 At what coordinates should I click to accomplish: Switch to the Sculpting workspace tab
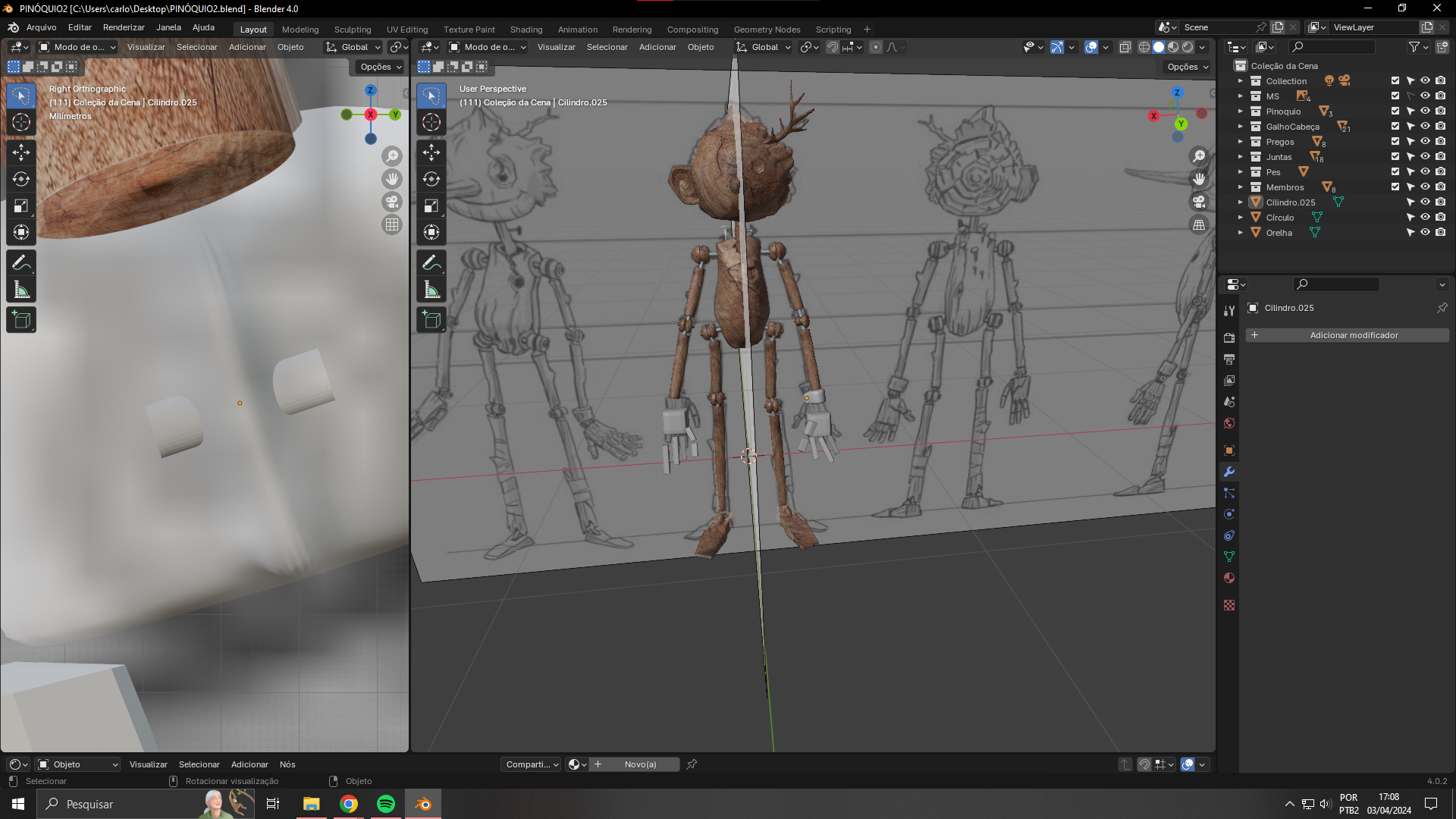click(x=353, y=30)
